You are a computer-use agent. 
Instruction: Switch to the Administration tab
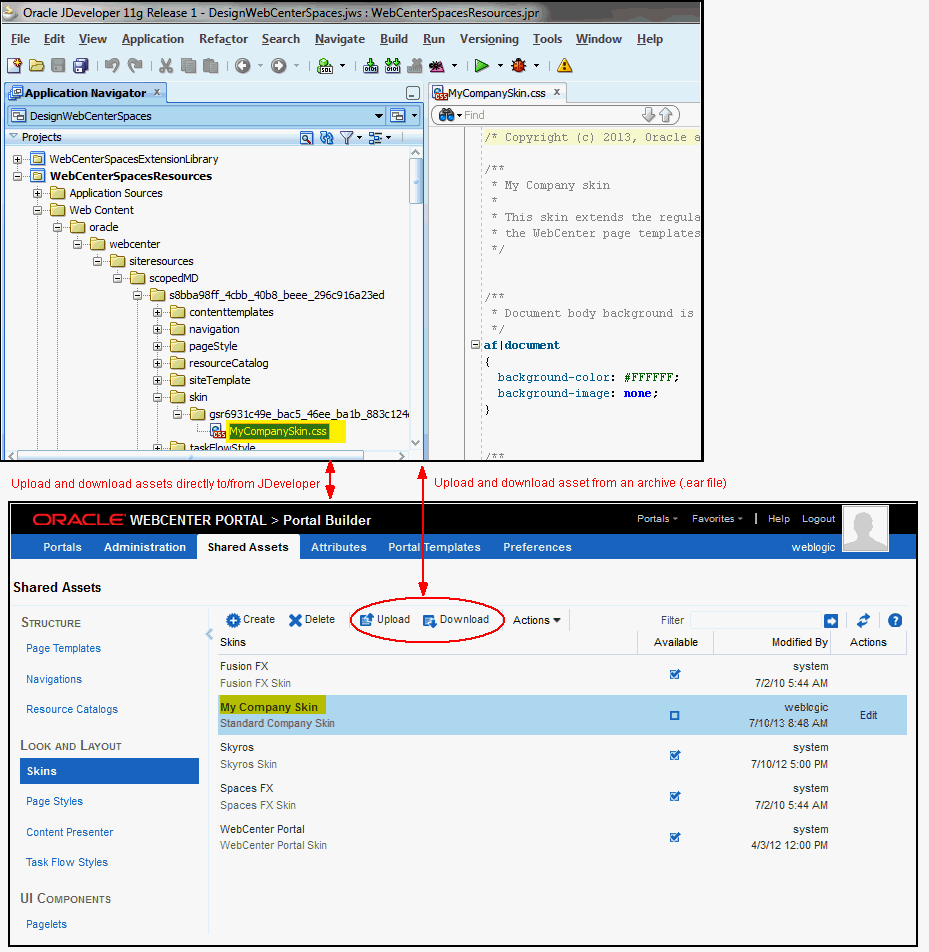pyautogui.click(x=145, y=547)
